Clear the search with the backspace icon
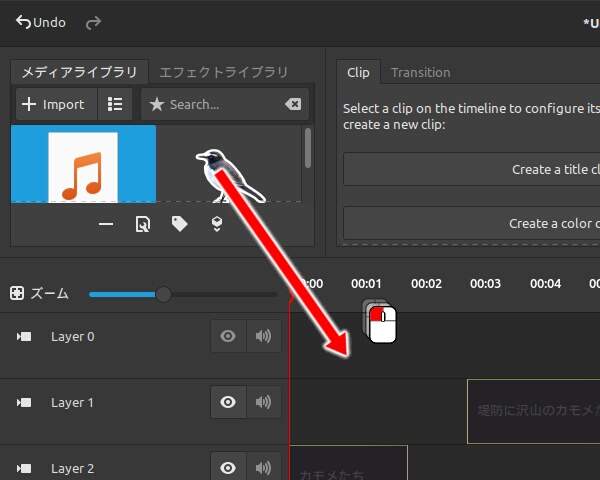 pos(292,104)
